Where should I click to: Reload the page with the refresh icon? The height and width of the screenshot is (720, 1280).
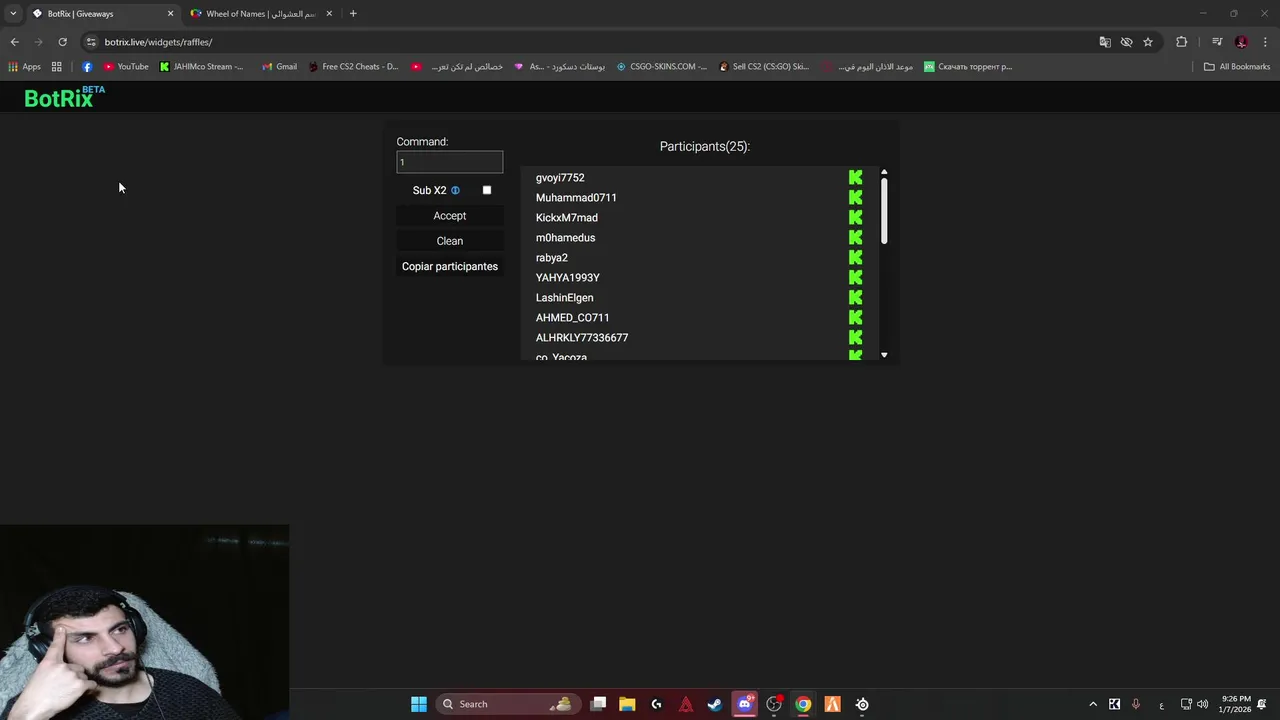pos(62,42)
